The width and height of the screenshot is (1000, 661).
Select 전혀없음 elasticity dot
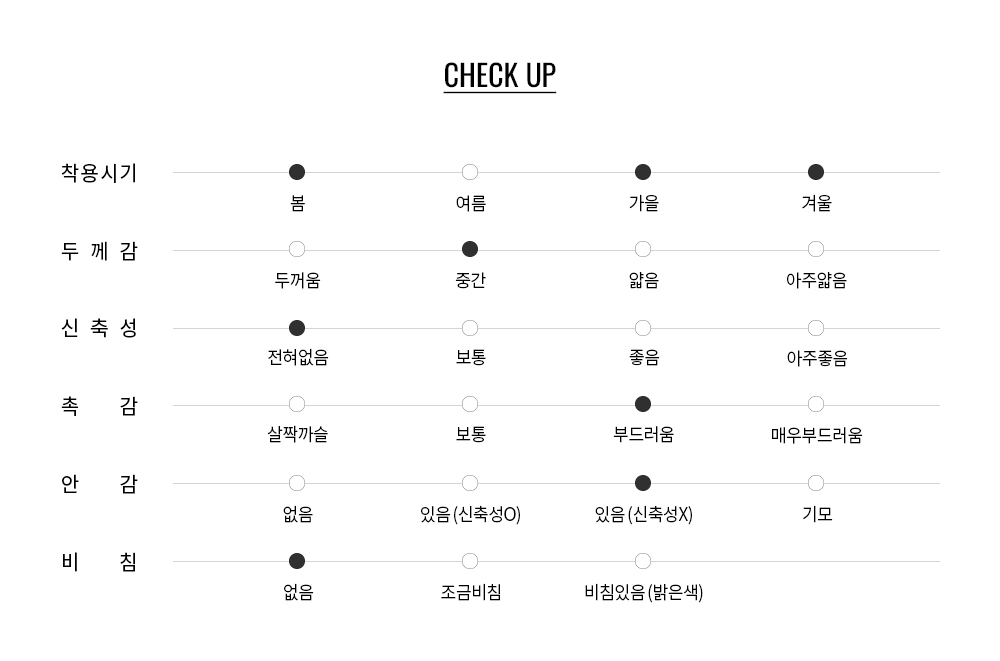(297, 328)
